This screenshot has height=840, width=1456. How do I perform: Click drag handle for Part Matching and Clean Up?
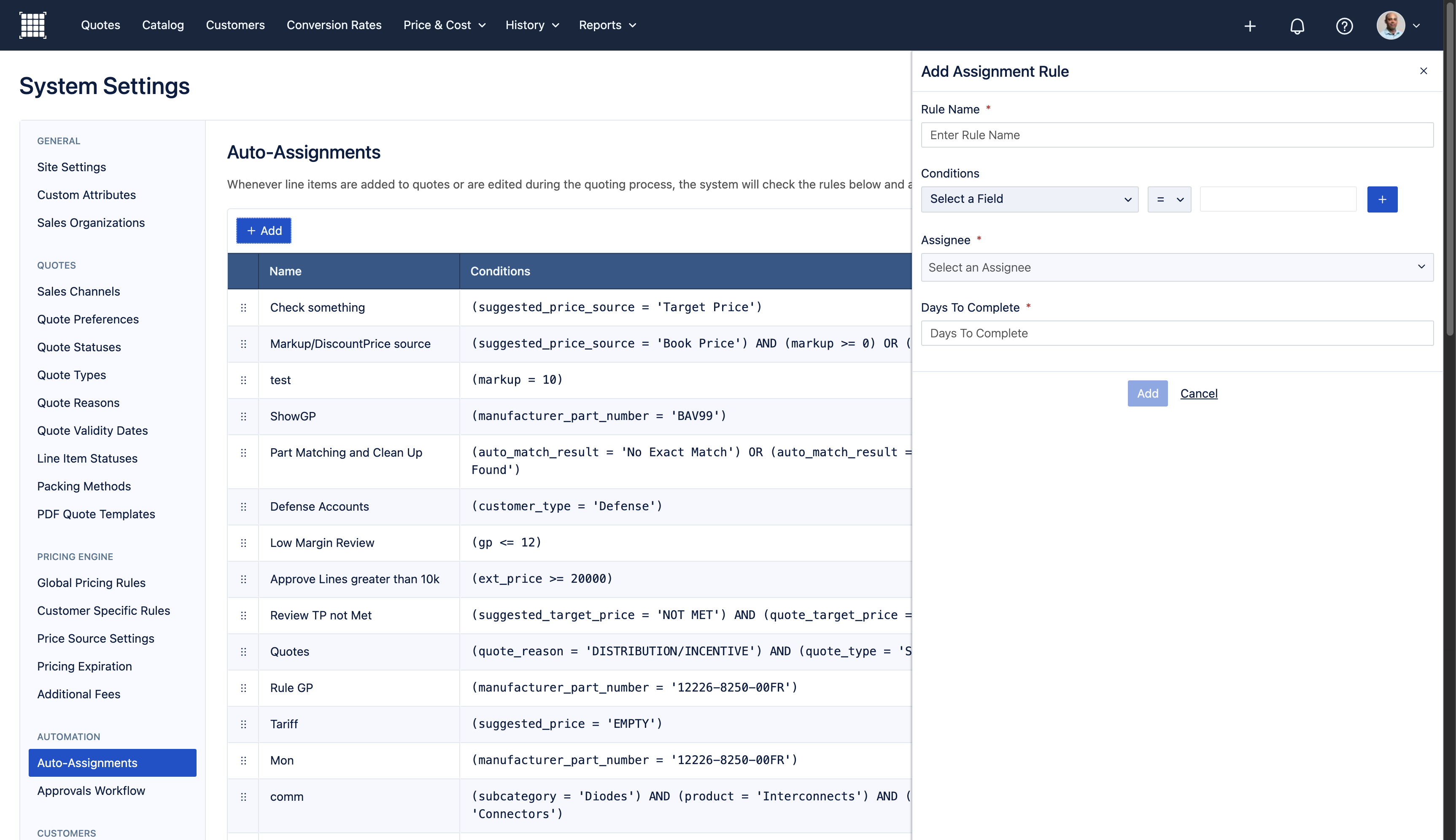pos(243,453)
